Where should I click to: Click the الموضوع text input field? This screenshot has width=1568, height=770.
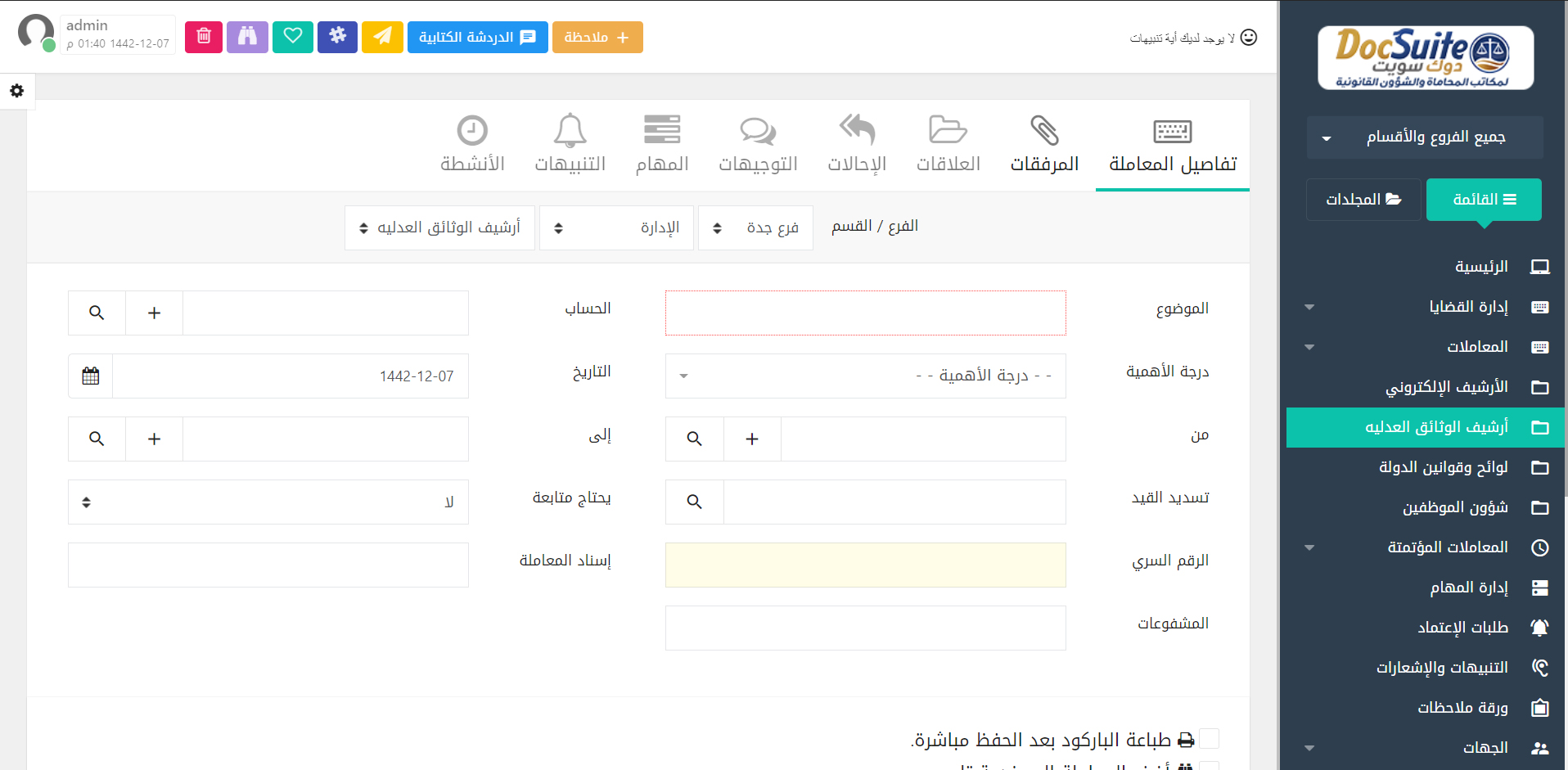click(x=865, y=313)
